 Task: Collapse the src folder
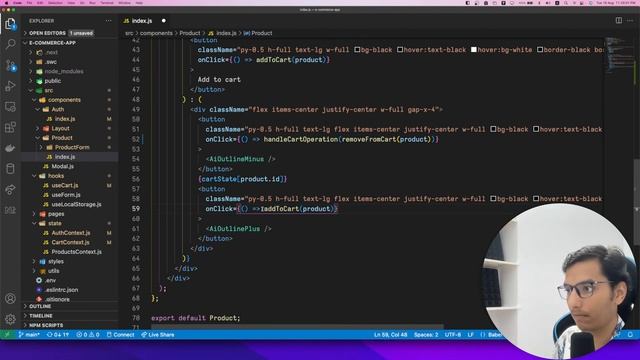(49, 91)
